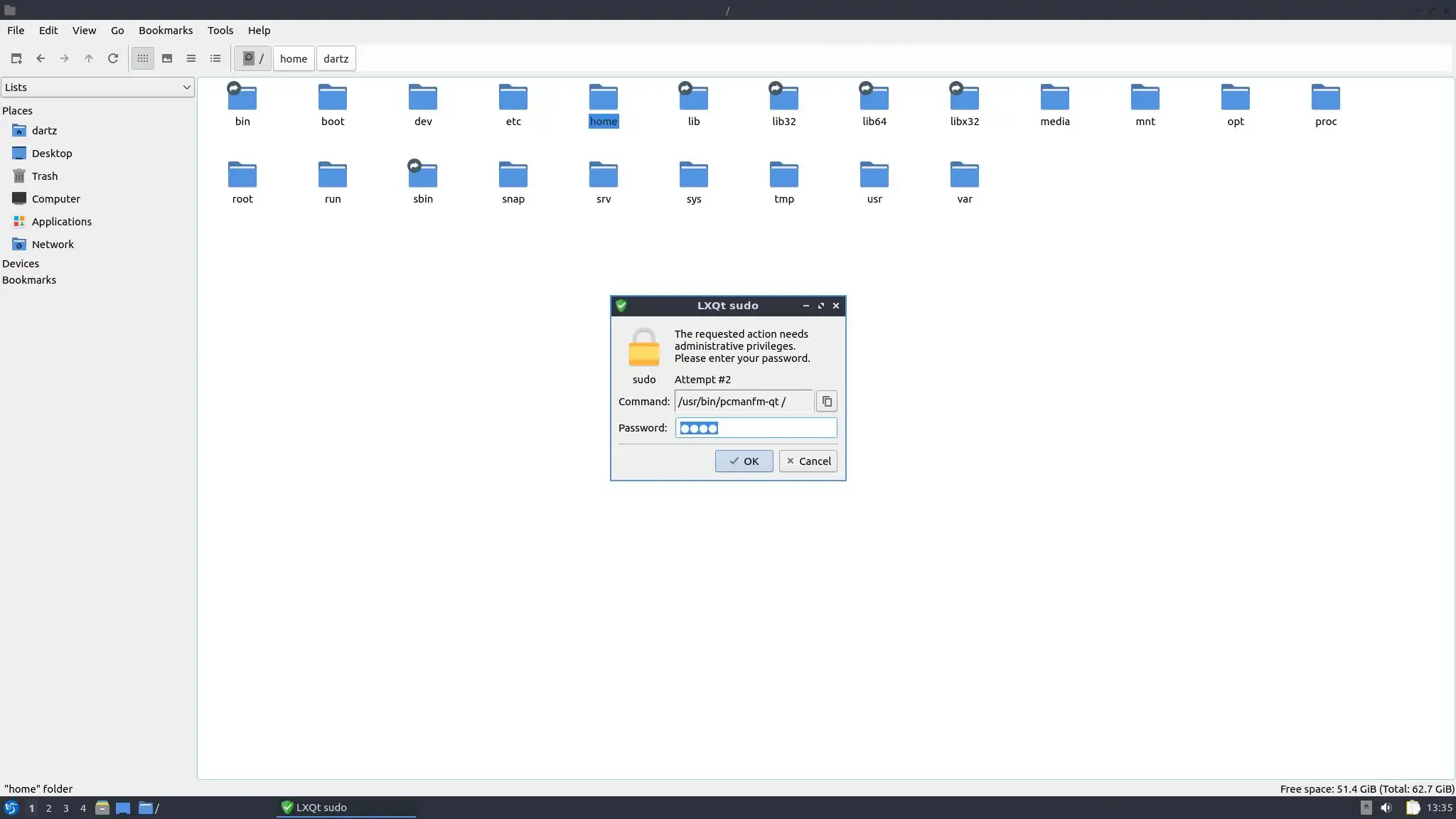Image resolution: width=1456 pixels, height=819 pixels.
Task: Reload the folder with the refresh icon
Action: coord(113,58)
